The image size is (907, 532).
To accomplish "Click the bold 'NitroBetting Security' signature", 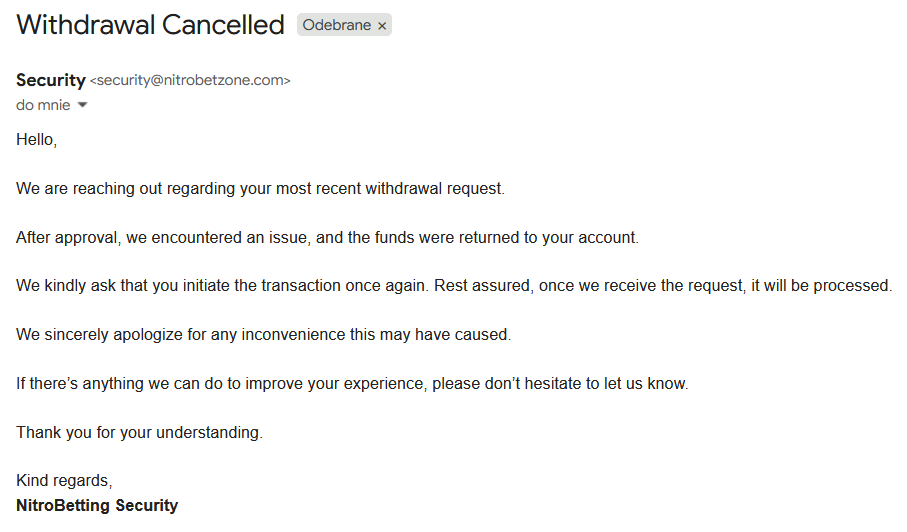I will click(x=97, y=505).
